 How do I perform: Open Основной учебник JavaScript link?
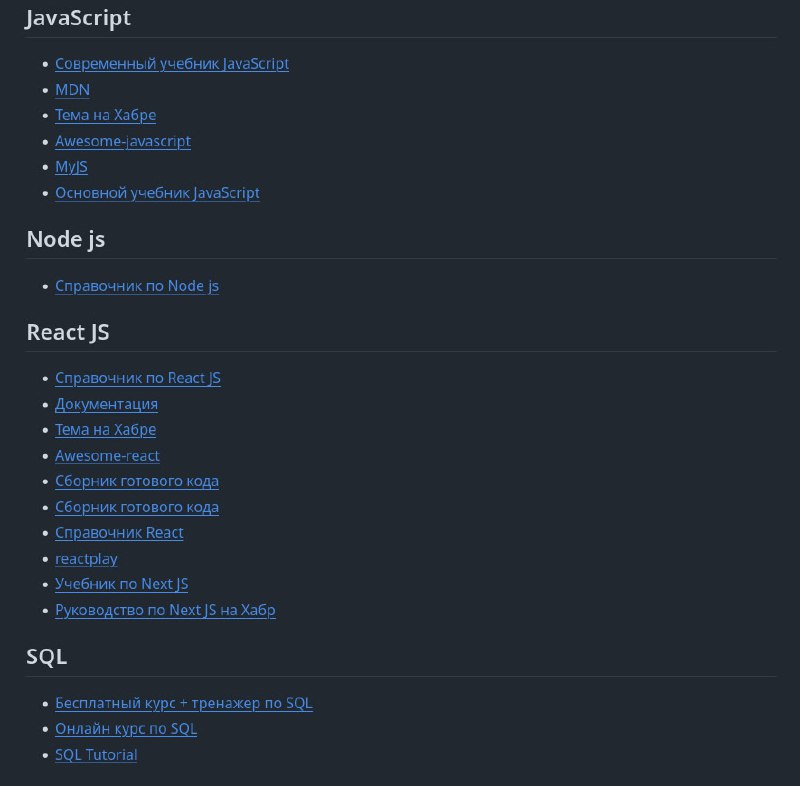[x=157, y=193]
